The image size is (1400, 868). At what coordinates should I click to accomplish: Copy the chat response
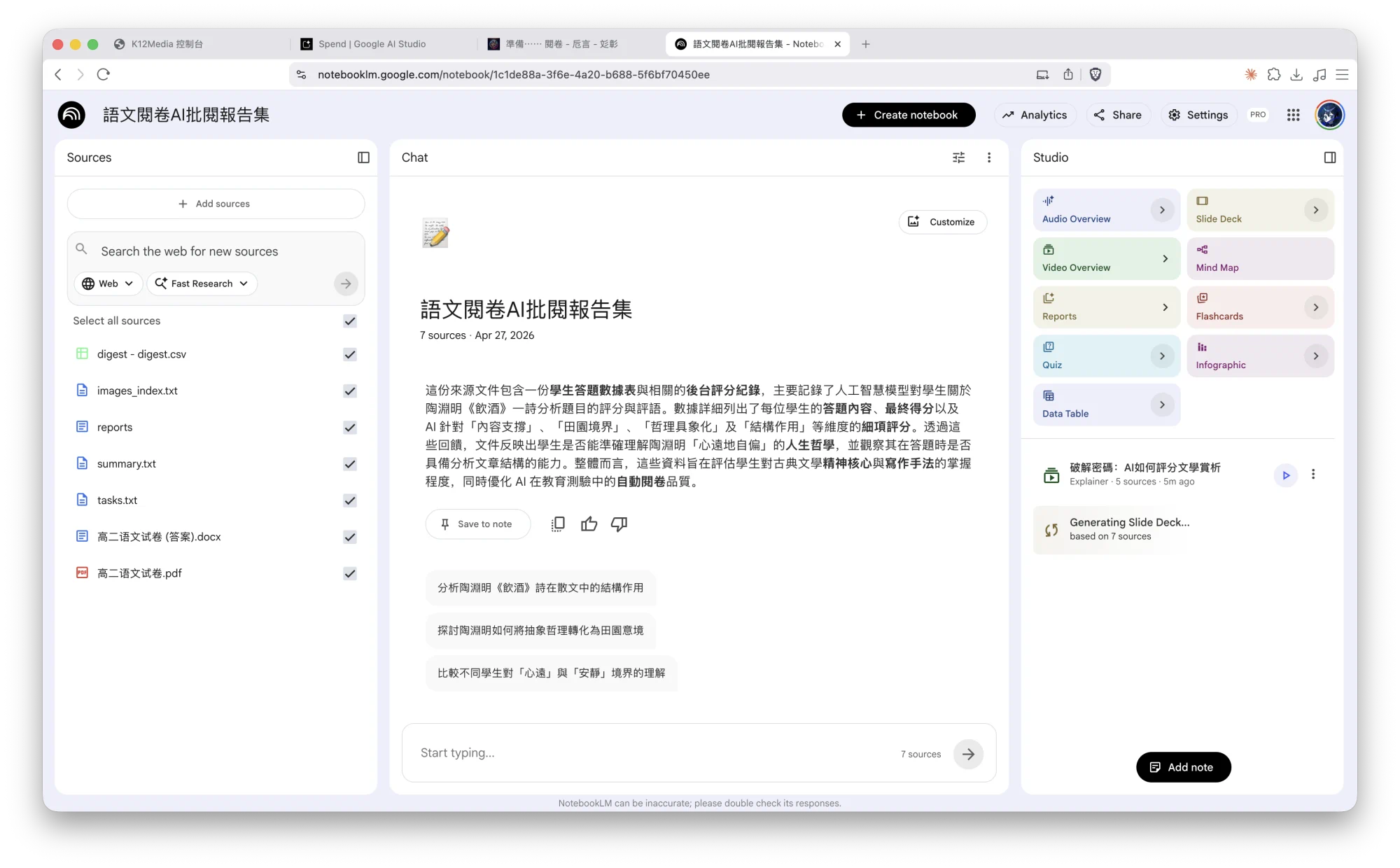558,524
